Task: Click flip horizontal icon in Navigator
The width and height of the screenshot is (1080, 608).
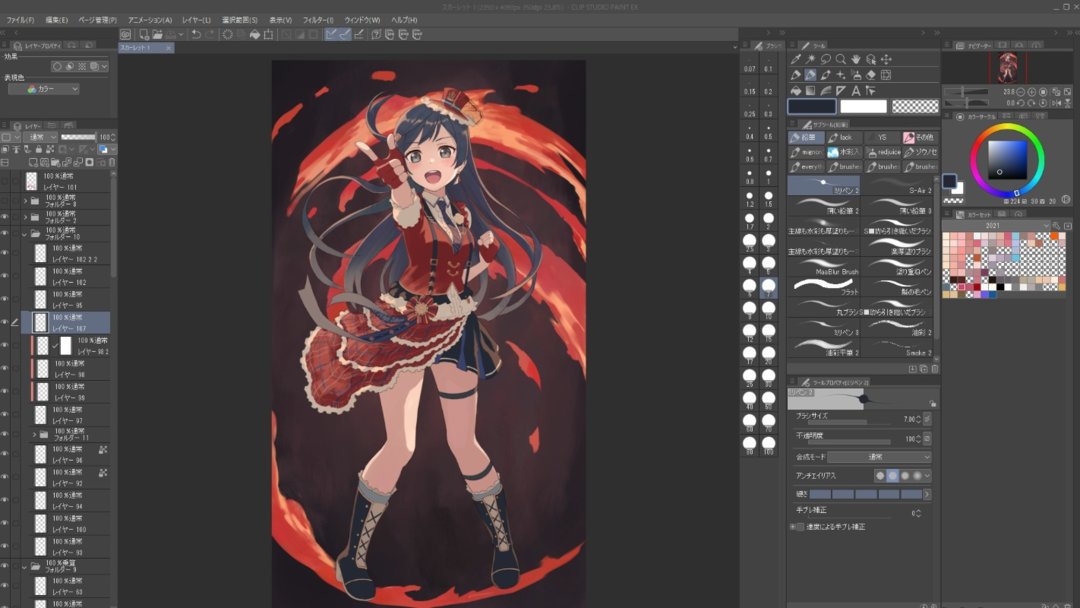Action: pyautogui.click(x=1056, y=103)
